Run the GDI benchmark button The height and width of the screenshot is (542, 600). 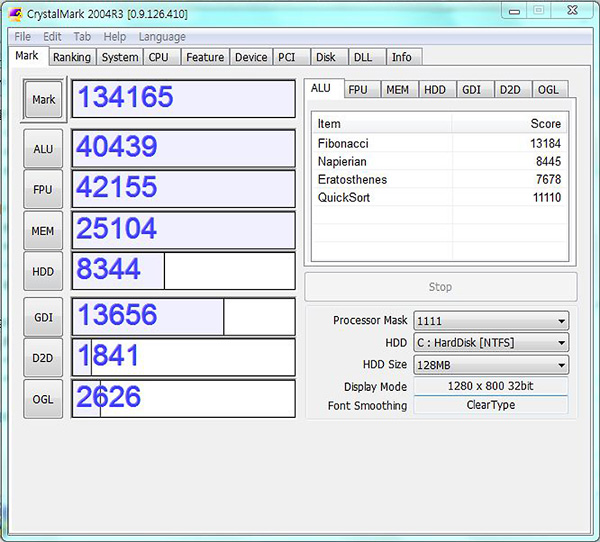[x=43, y=317]
